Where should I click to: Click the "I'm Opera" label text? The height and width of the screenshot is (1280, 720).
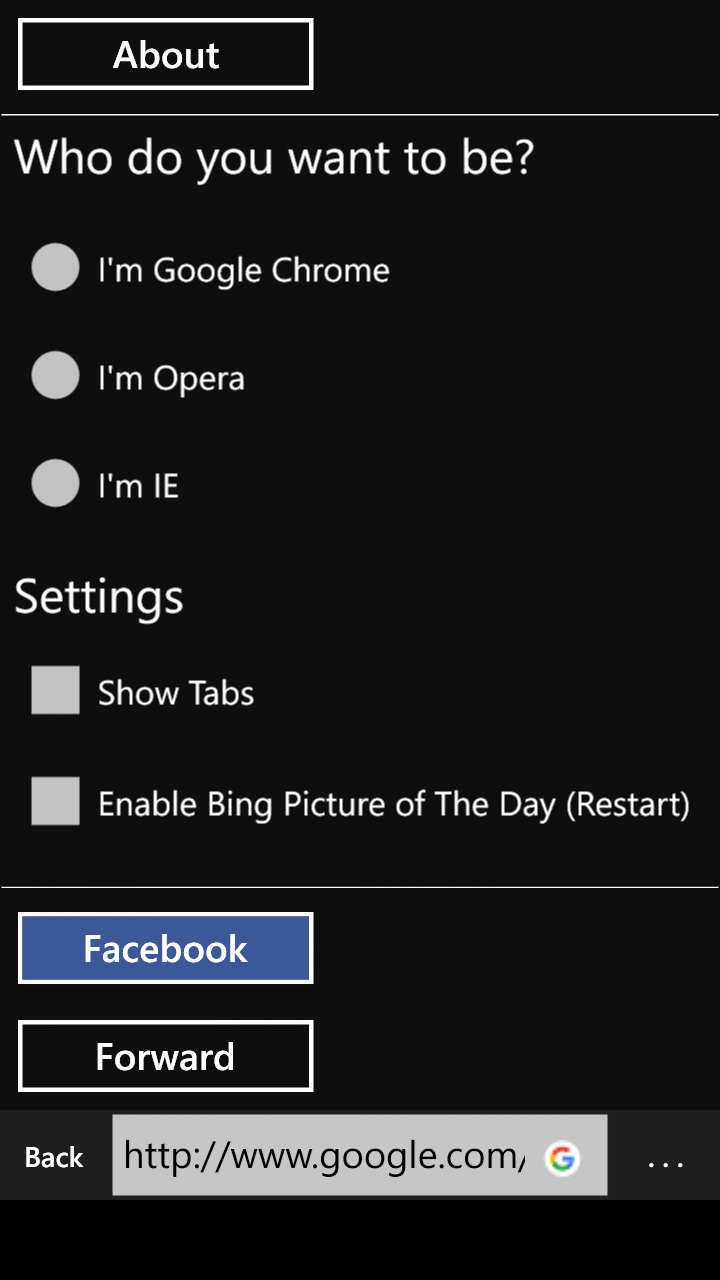coord(171,378)
